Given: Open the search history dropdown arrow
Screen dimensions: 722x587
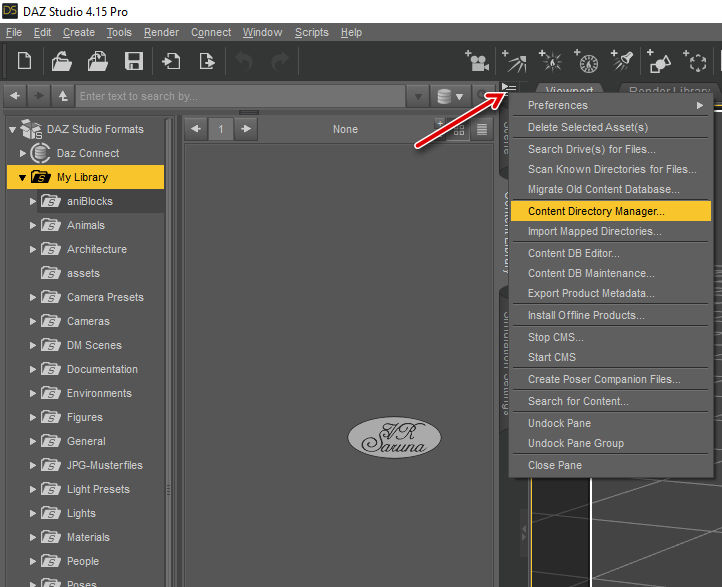Looking at the screenshot, I should coord(418,97).
